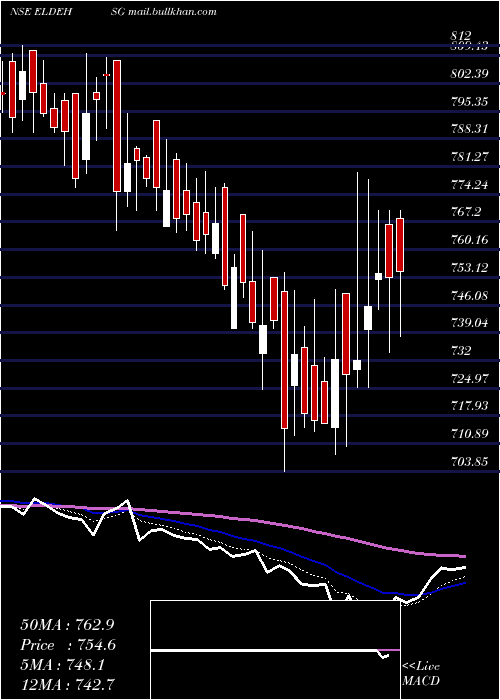This screenshot has height=700, width=500.
Task: Click the 753.12 price axis label
Action: (x=469, y=268)
